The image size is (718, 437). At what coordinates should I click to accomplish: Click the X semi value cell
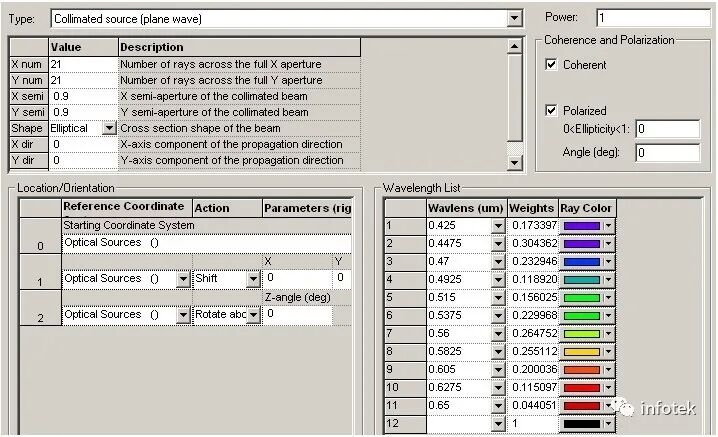(x=83, y=96)
